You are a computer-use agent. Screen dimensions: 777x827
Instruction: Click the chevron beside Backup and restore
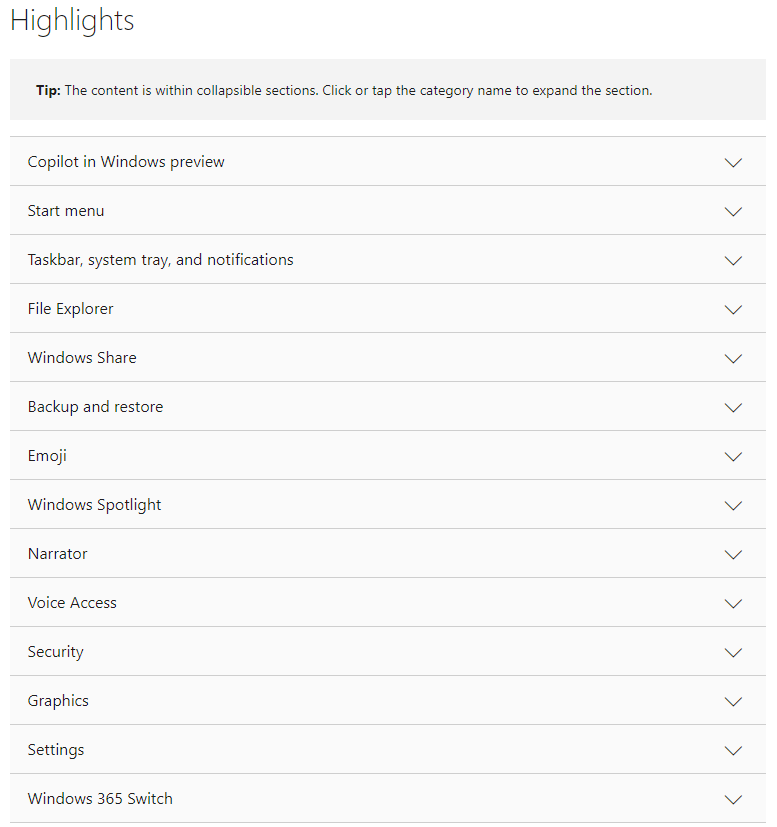(733, 407)
